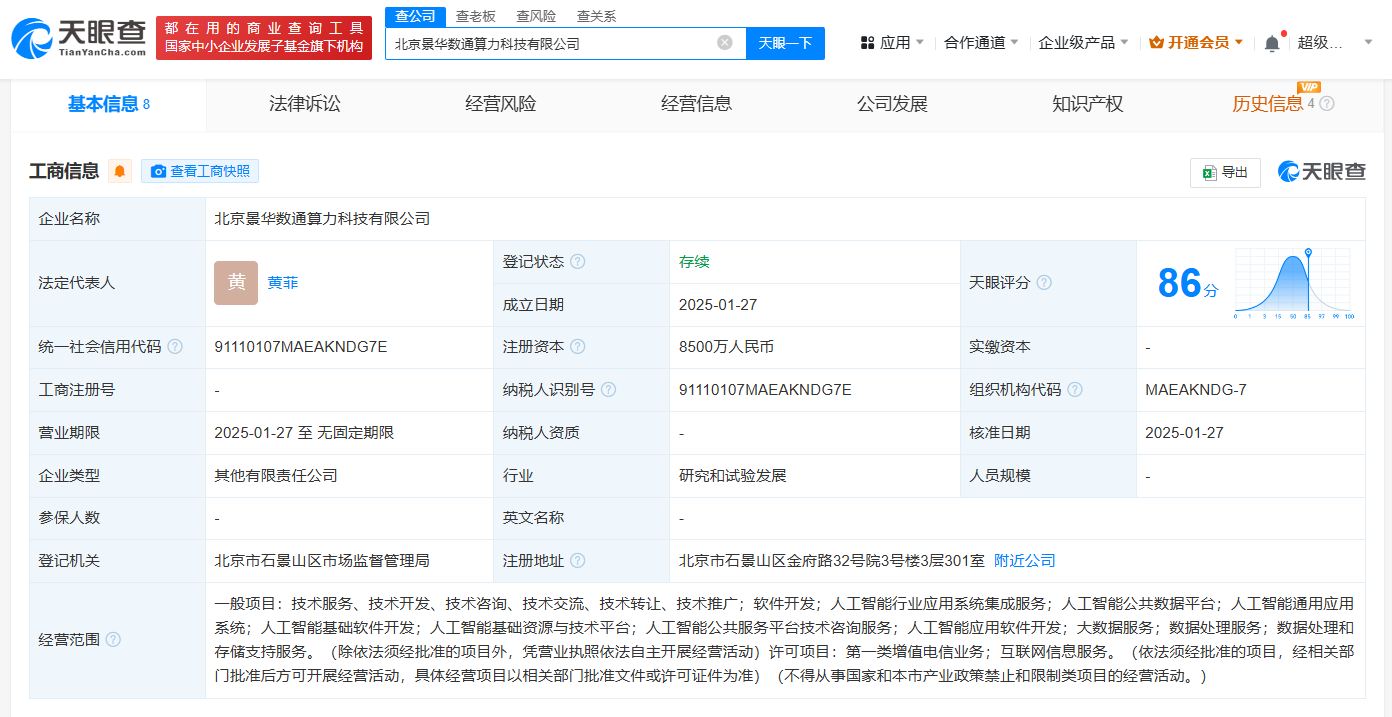
Task: Clear the search box text
Action: 725,43
